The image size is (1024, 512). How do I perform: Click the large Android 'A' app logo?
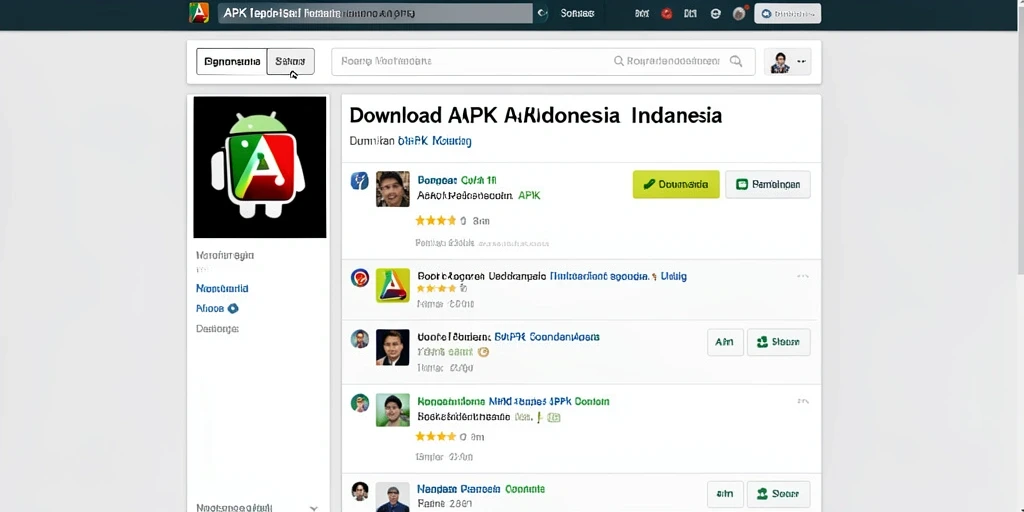tap(260, 167)
